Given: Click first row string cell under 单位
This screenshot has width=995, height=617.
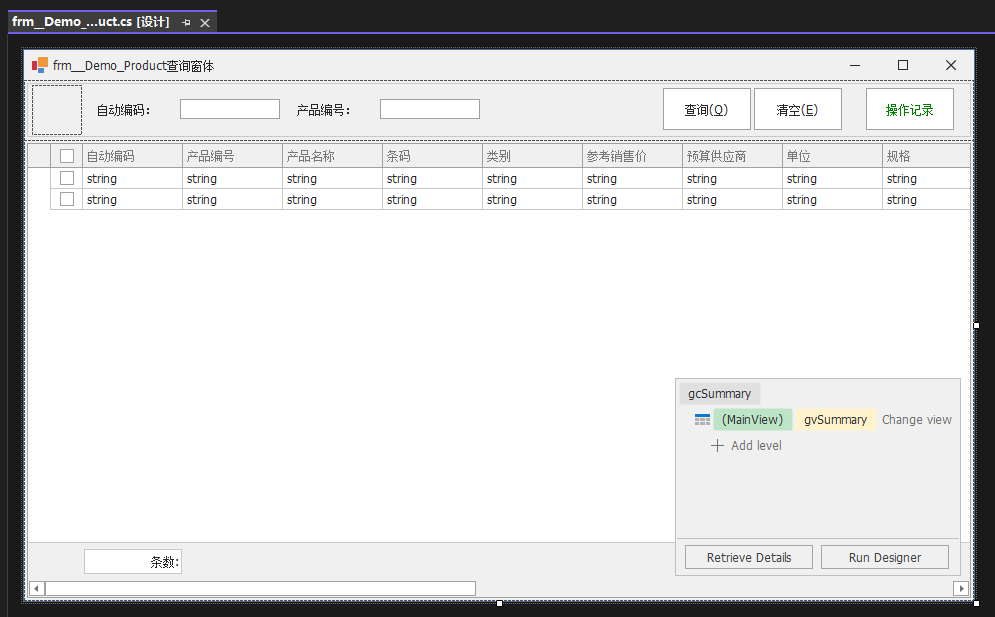Looking at the screenshot, I should pyautogui.click(x=832, y=178).
